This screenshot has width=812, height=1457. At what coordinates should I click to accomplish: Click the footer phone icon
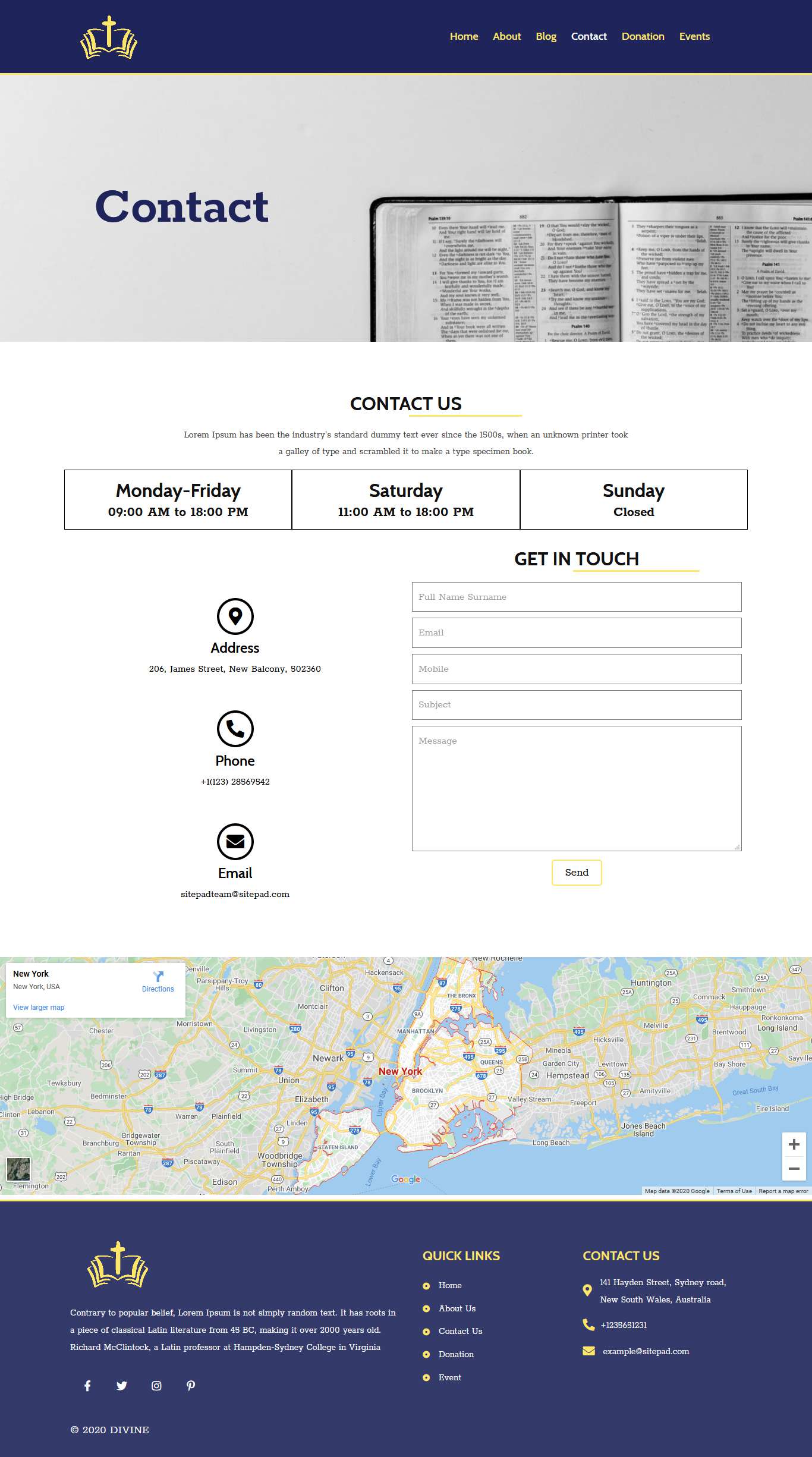point(588,1324)
